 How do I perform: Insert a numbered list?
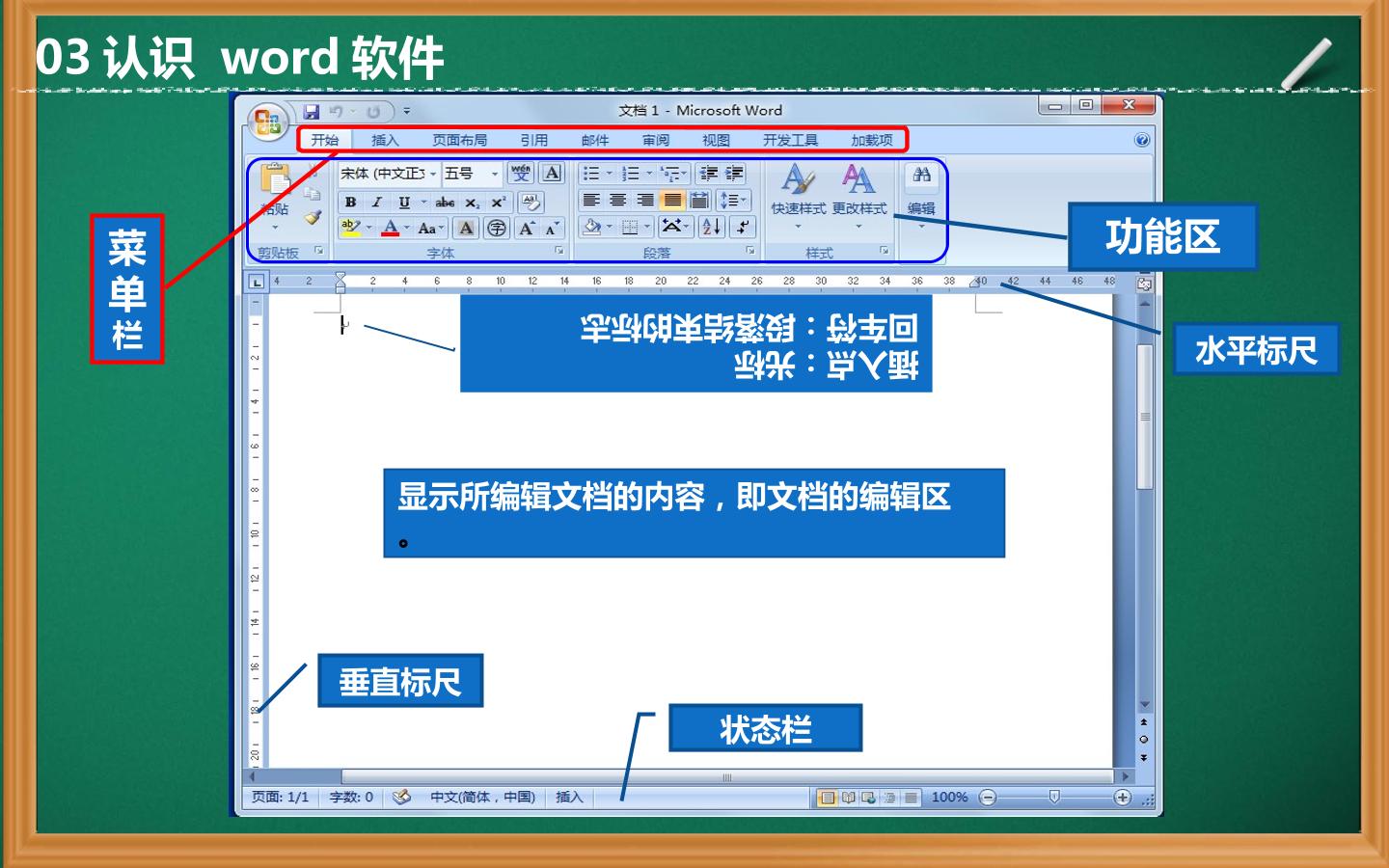coord(631,174)
